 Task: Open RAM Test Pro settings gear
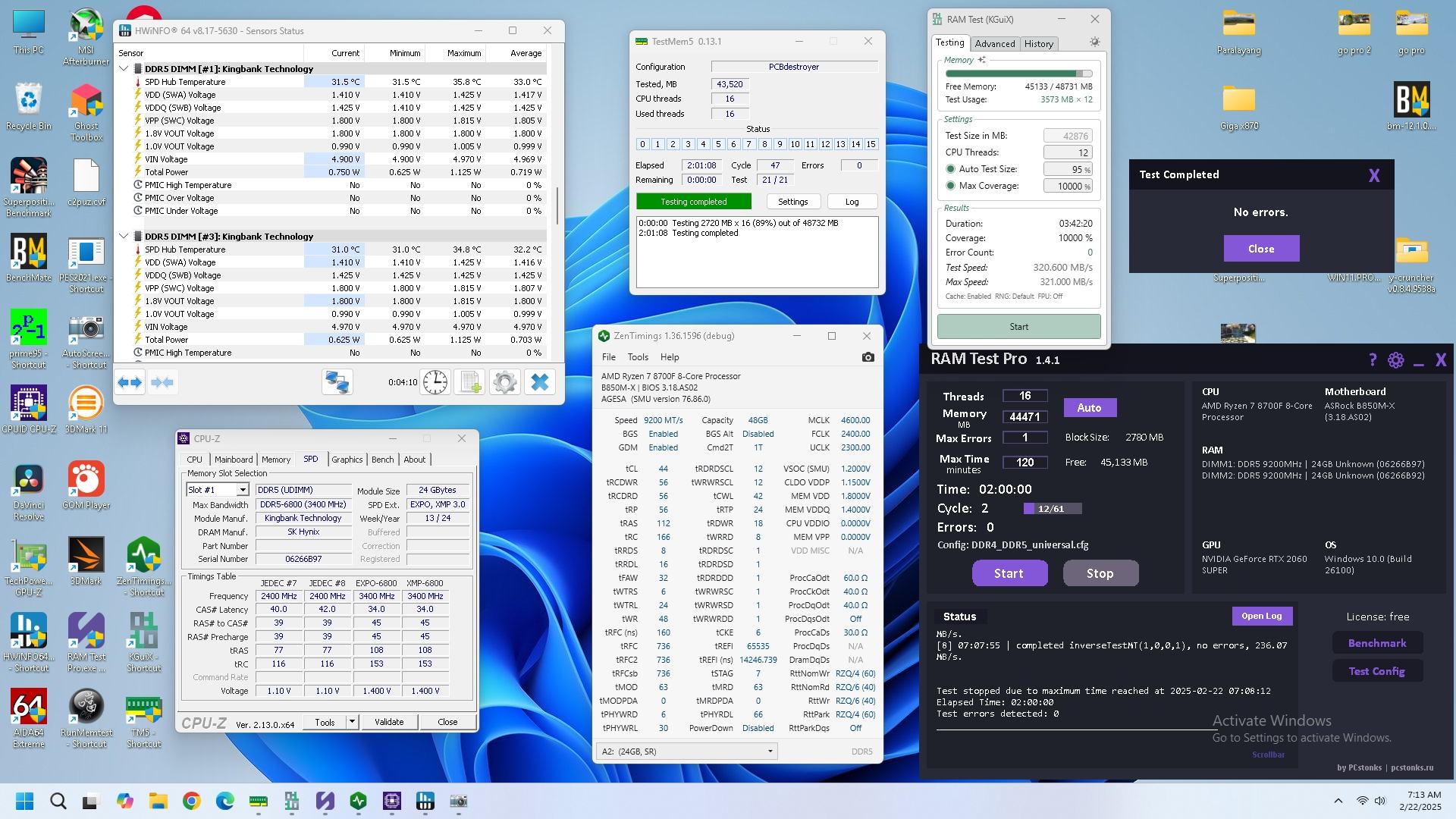point(1395,360)
